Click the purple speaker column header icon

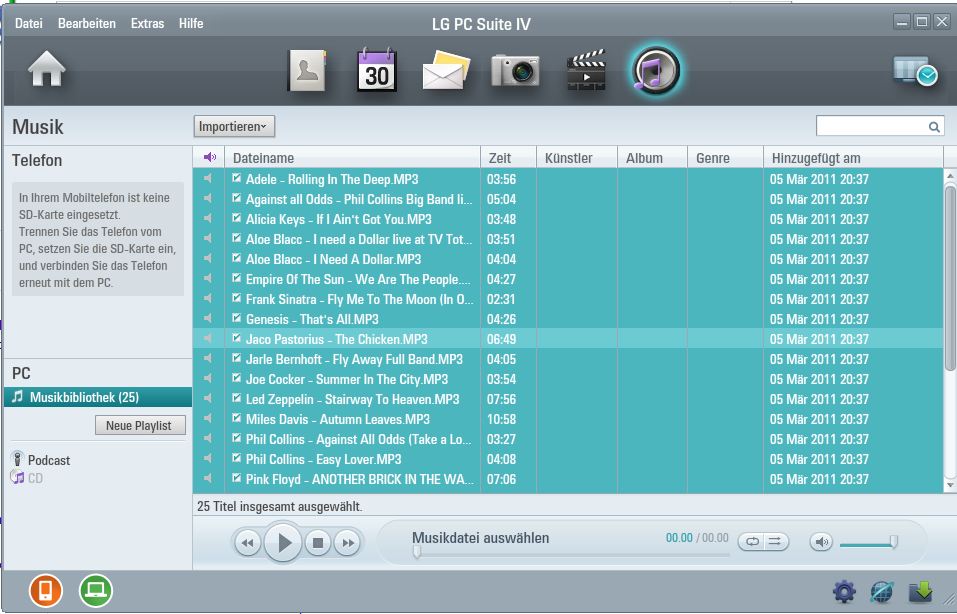point(209,157)
